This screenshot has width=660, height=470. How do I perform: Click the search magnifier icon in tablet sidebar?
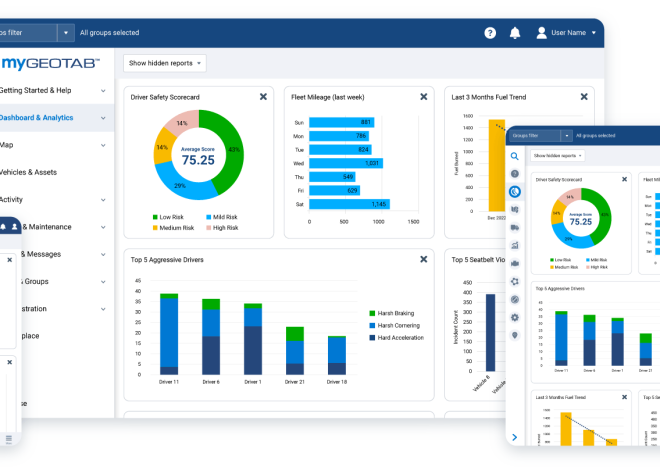514,156
